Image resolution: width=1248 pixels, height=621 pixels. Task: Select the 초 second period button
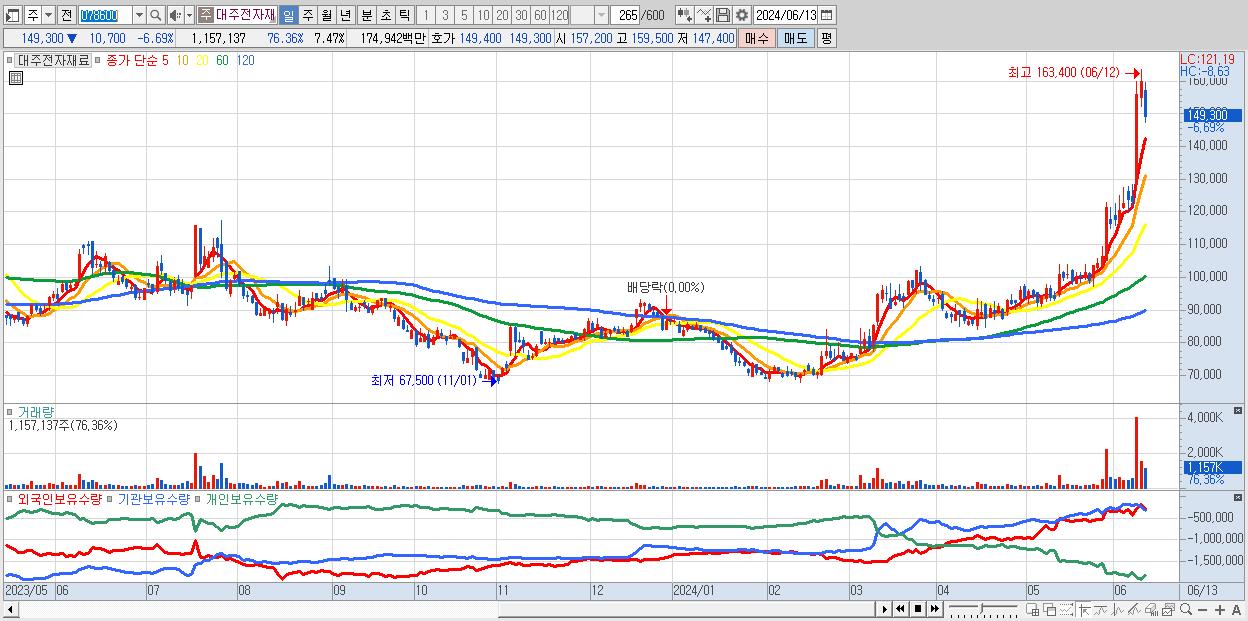click(x=385, y=15)
